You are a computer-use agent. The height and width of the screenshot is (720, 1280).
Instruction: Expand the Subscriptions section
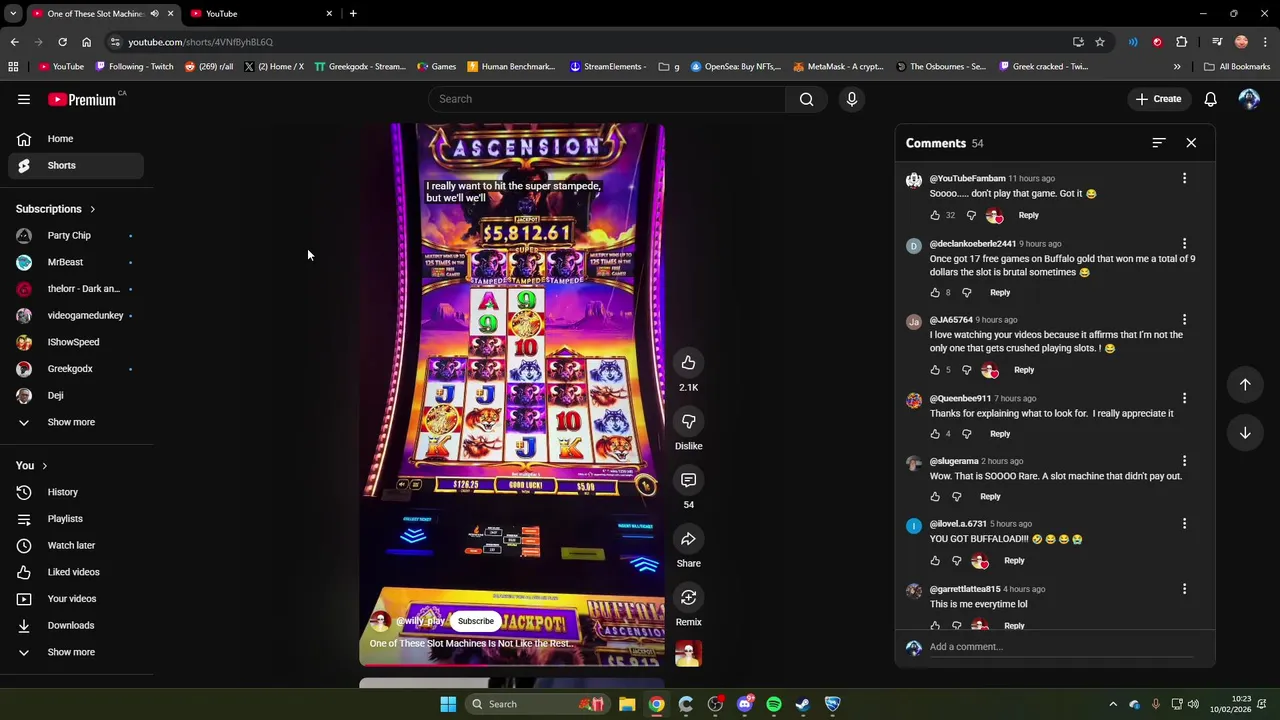56,209
